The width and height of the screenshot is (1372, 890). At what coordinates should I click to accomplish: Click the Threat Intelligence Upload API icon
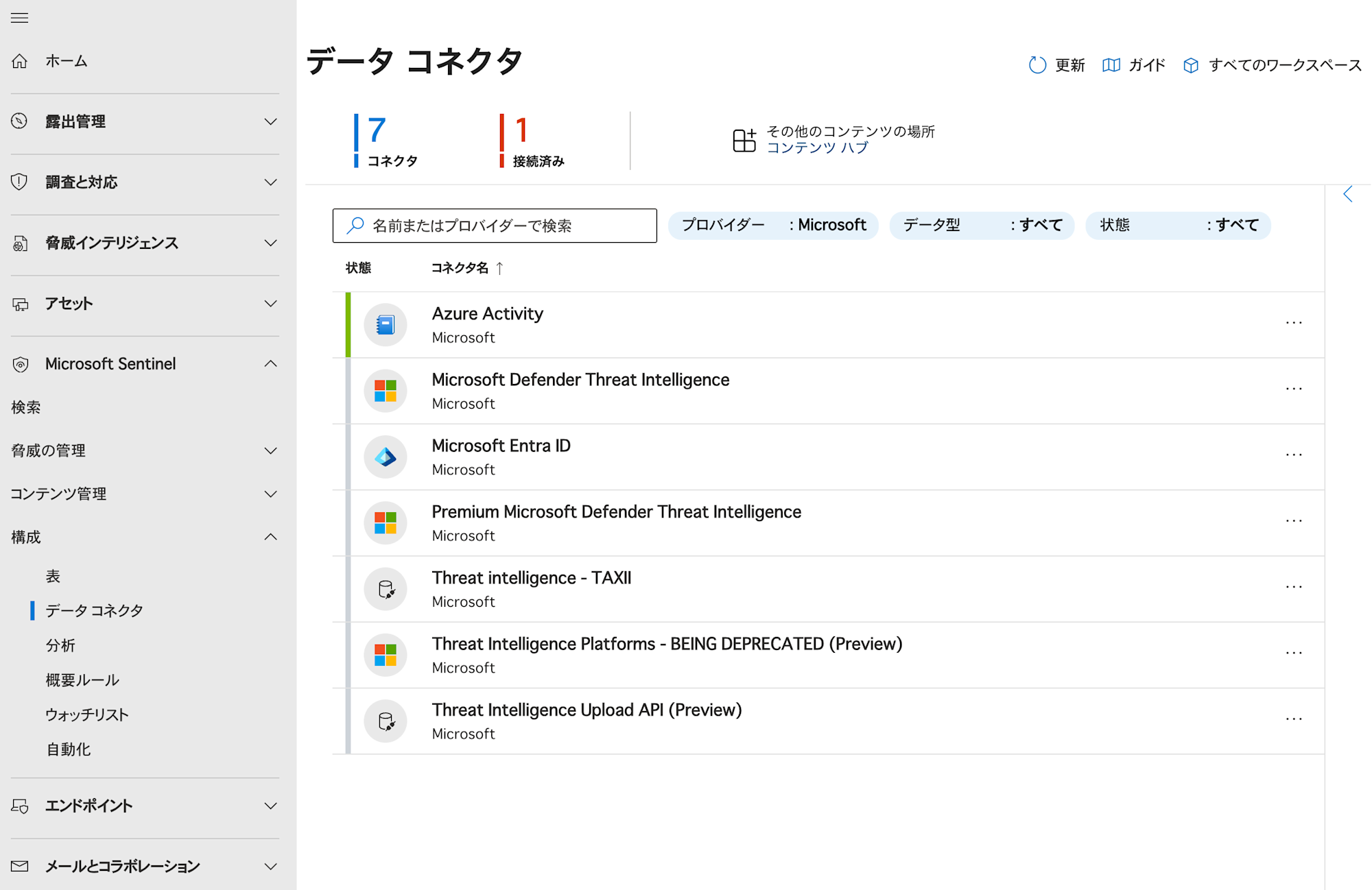(x=386, y=721)
